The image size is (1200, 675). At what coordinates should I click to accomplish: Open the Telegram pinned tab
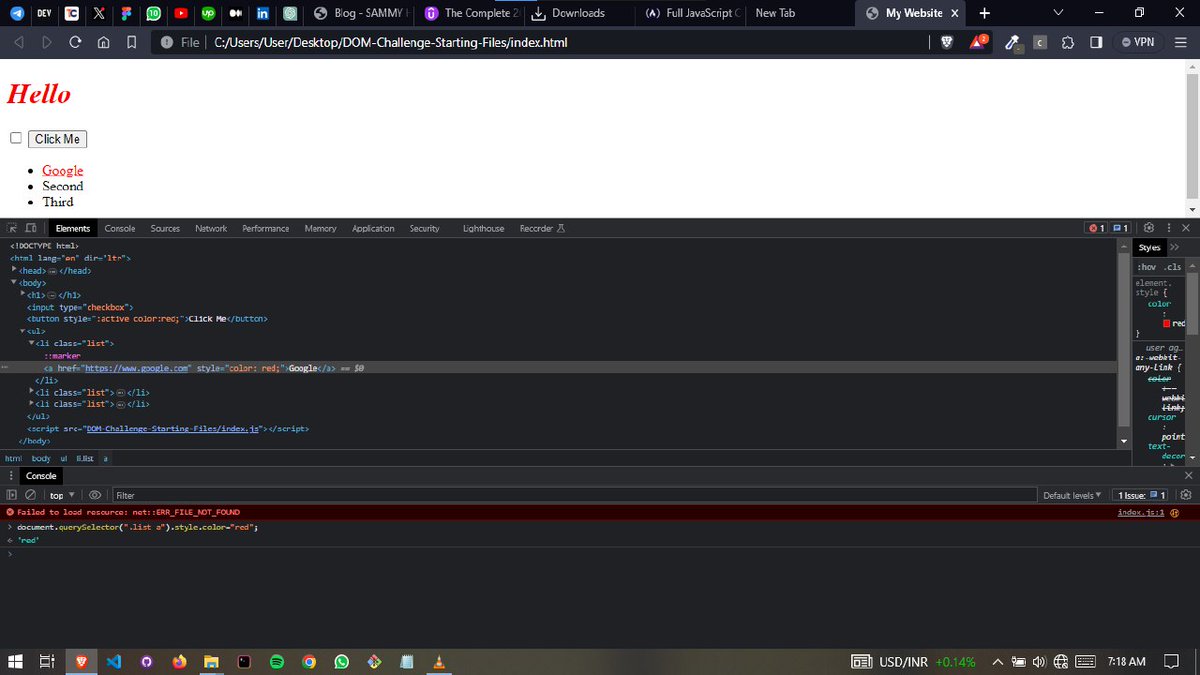pos(18,13)
